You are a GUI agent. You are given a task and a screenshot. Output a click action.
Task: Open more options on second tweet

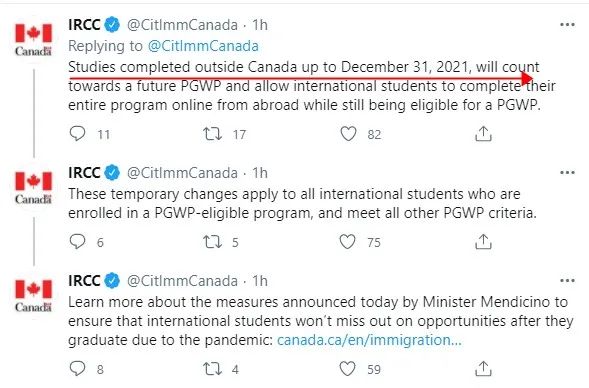point(567,173)
